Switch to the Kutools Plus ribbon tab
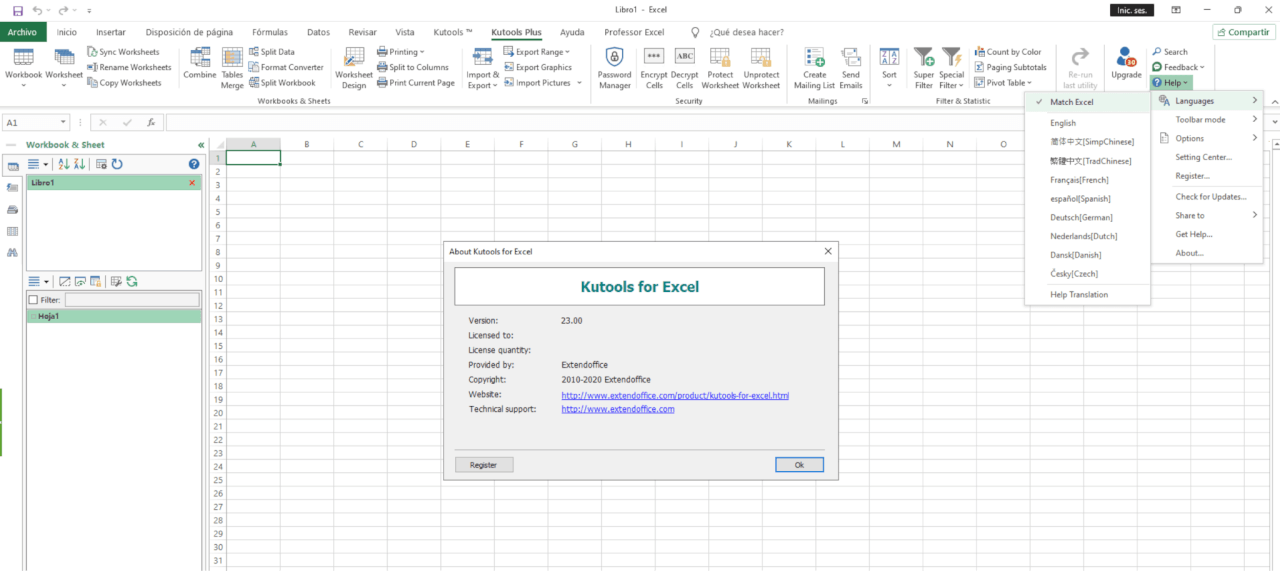1280x571 pixels. (516, 32)
